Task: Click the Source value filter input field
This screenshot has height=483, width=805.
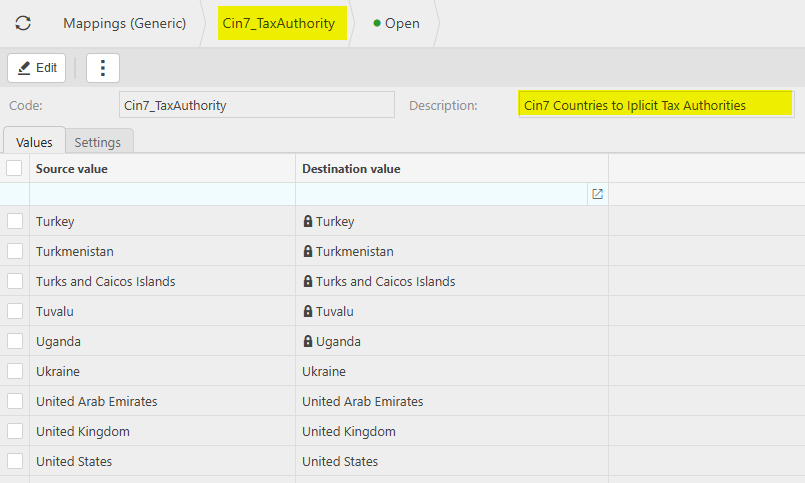Action: [x=162, y=194]
